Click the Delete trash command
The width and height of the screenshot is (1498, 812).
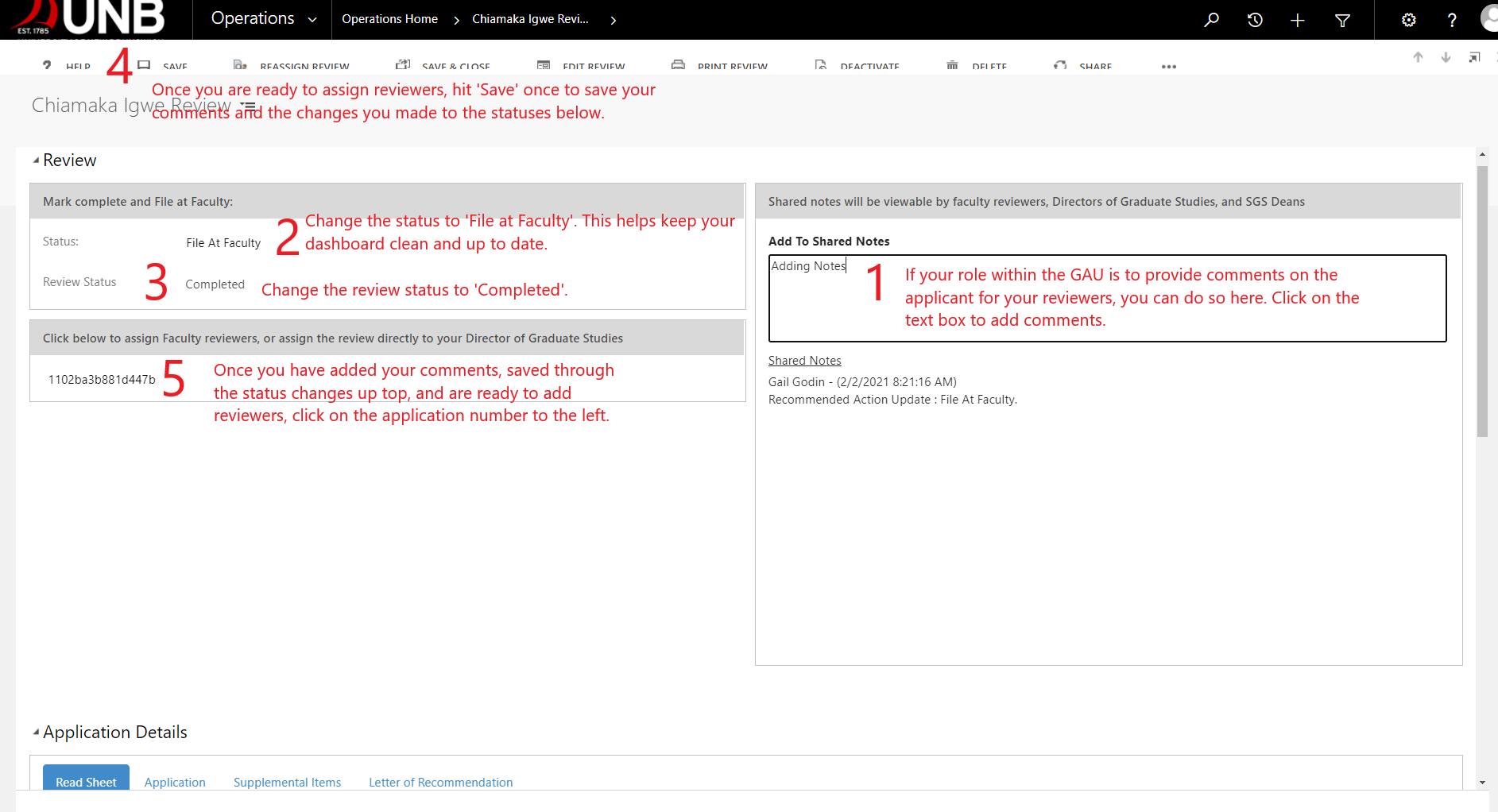[x=977, y=66]
